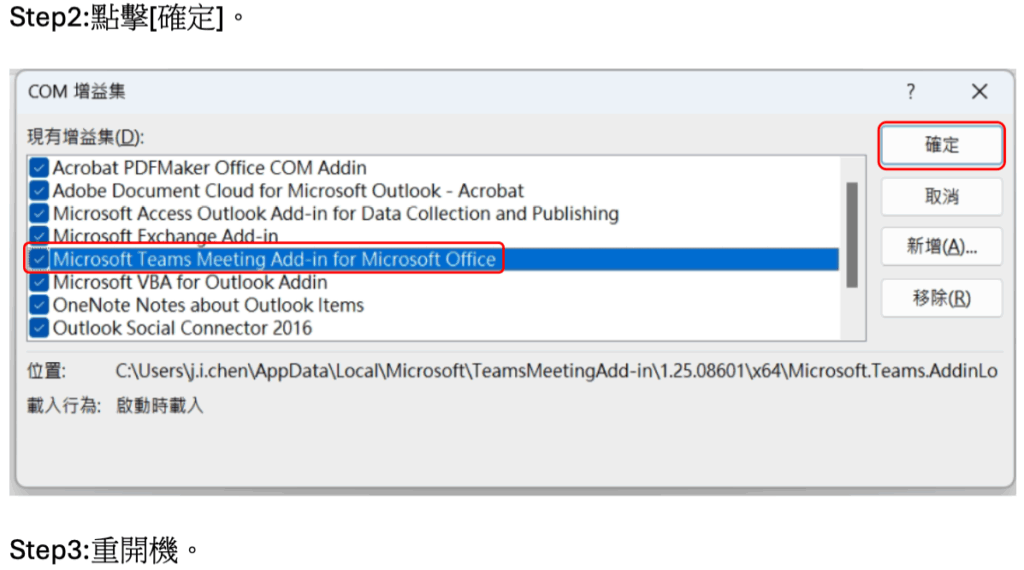Uncheck OneNote Notes about Outlook Items checkbox
This screenshot has height=570, width=1024.
click(x=39, y=305)
